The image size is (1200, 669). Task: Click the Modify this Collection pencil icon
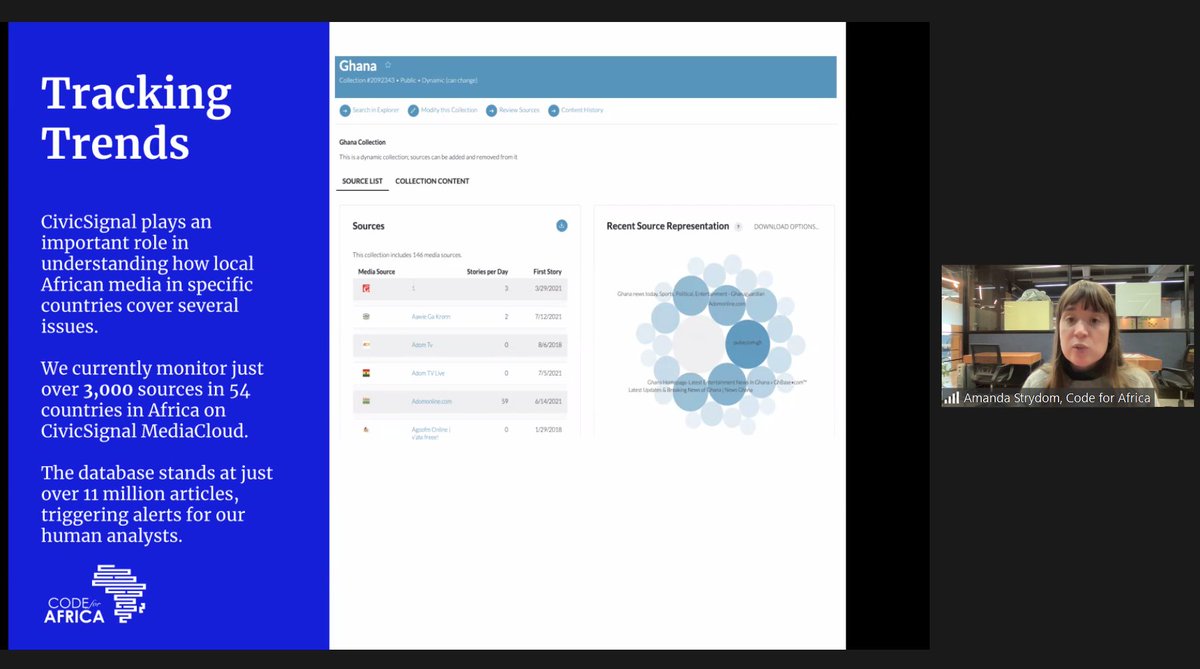412,110
